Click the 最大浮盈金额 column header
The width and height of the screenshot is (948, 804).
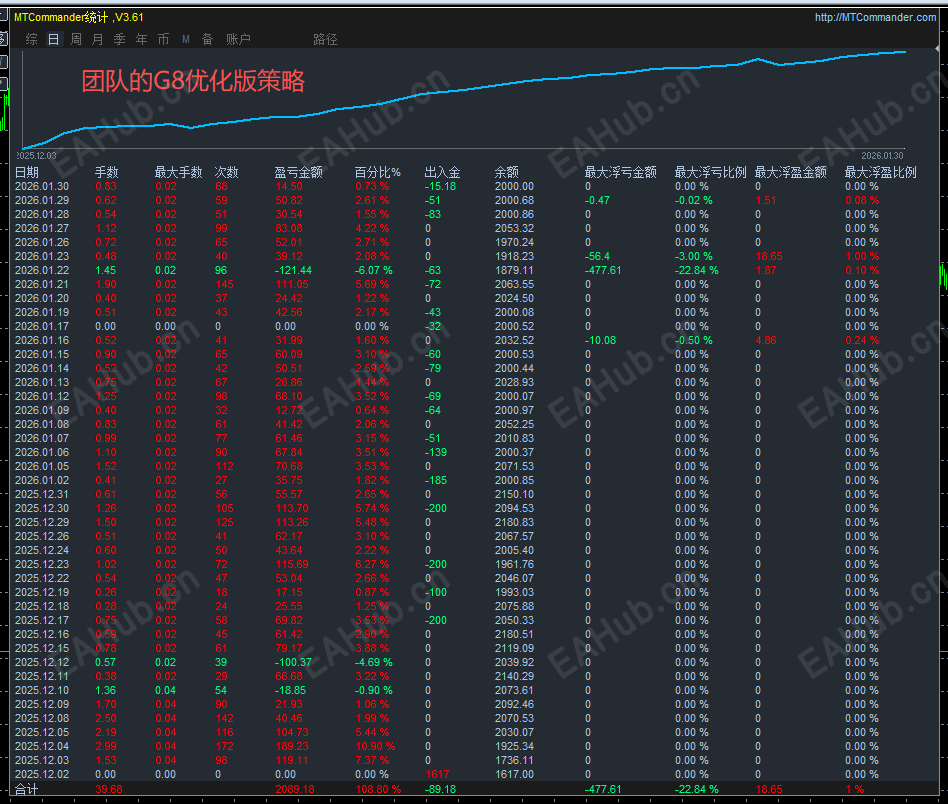tap(790, 172)
